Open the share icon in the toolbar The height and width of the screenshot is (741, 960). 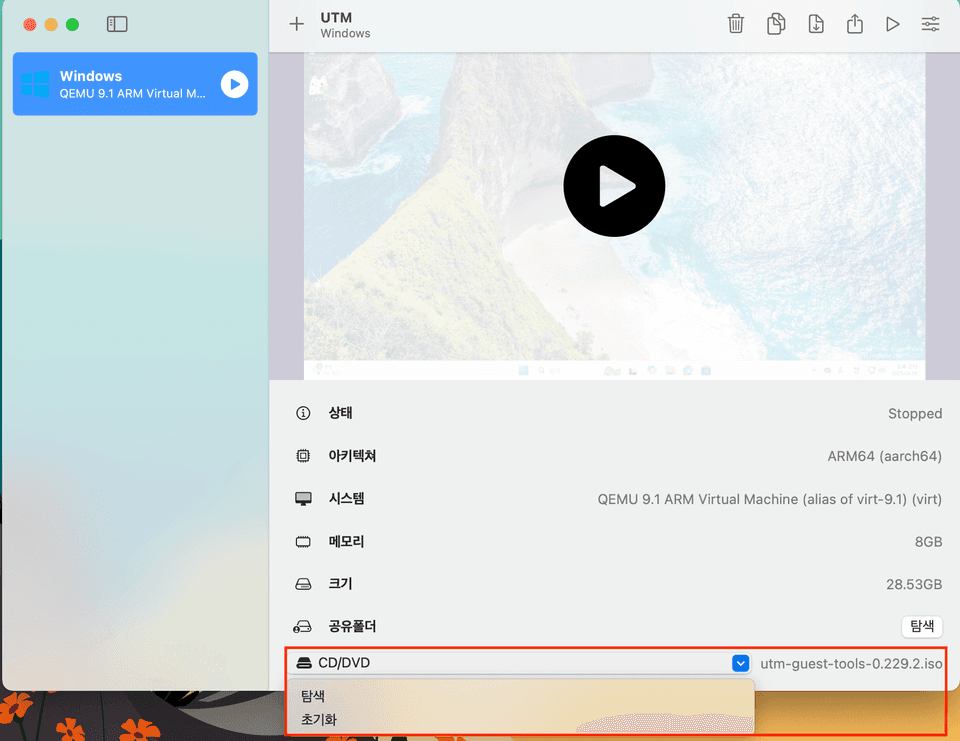point(855,24)
